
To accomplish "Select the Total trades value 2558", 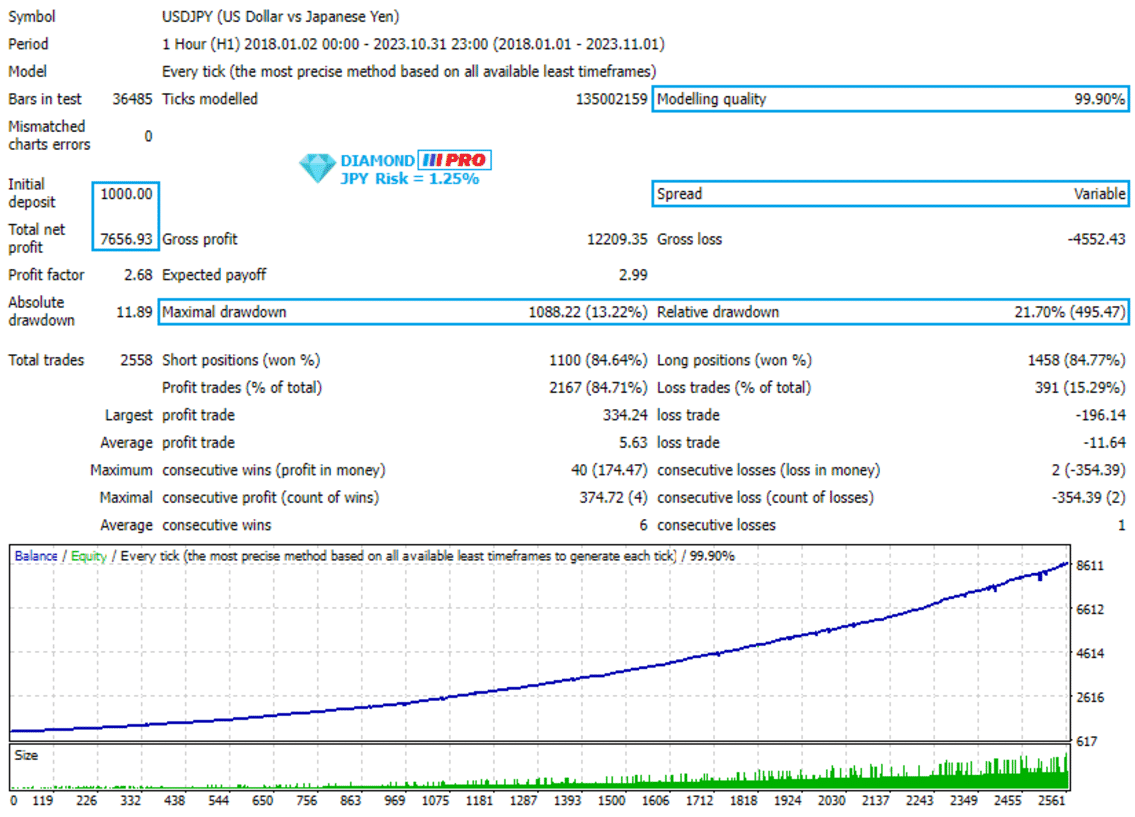I will coord(135,360).
